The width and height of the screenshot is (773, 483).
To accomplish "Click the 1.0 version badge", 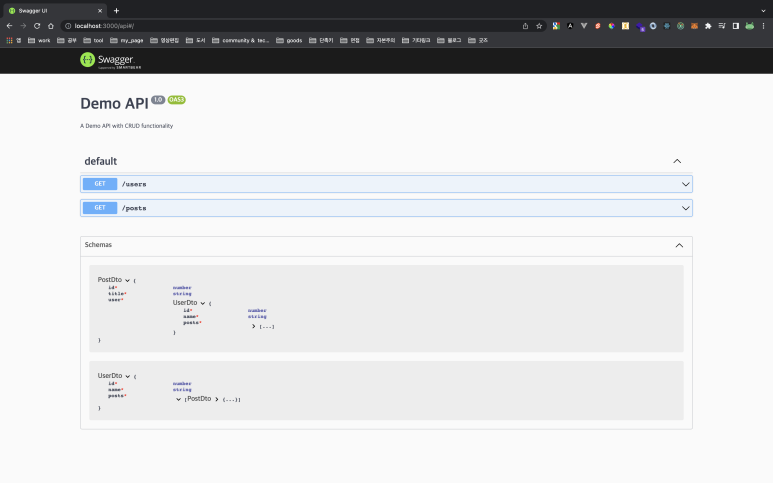I will 158,100.
